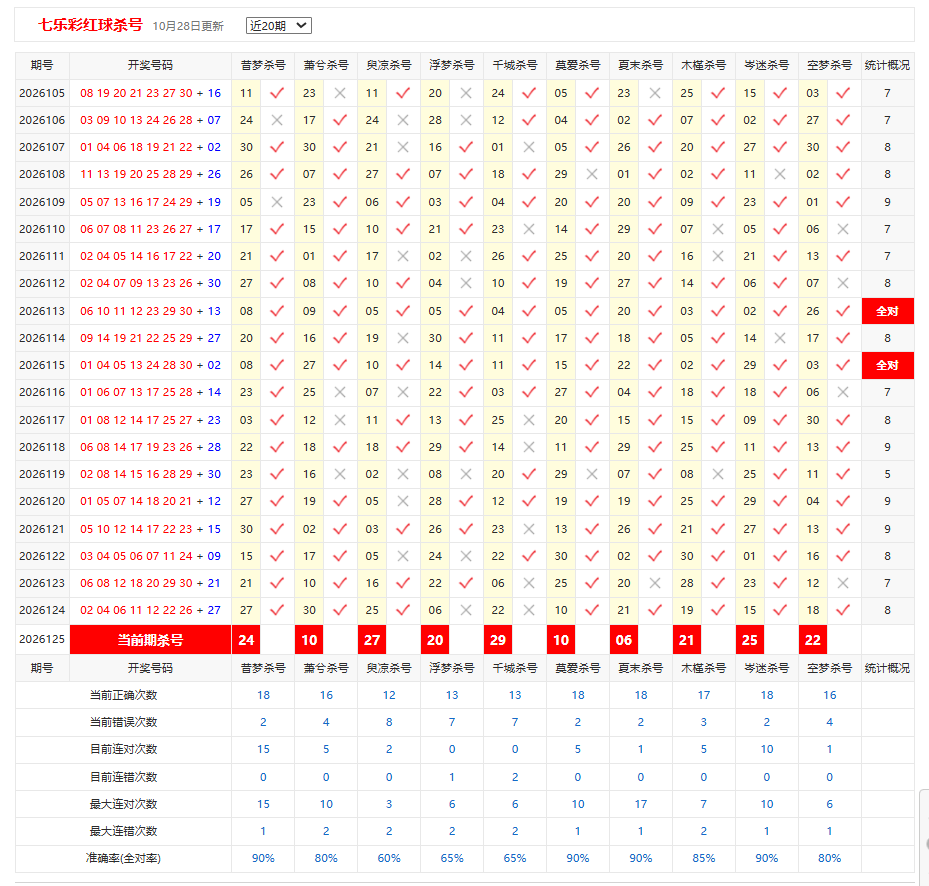Image resolution: width=929 pixels, height=886 pixels.
Task: Click the cross mark for 昔梦杀号 in row 2026109
Action: click(x=277, y=202)
